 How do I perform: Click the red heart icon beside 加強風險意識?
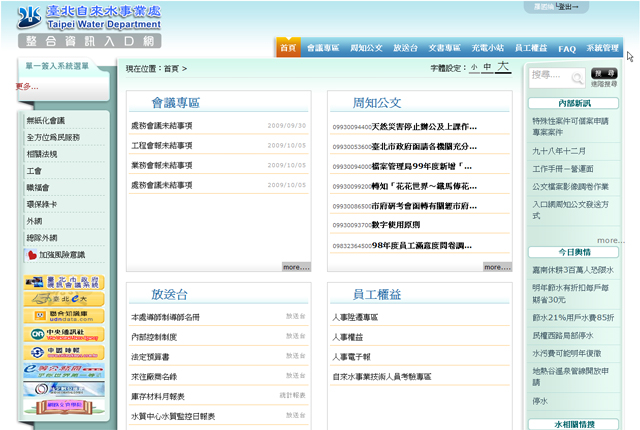tap(32, 255)
